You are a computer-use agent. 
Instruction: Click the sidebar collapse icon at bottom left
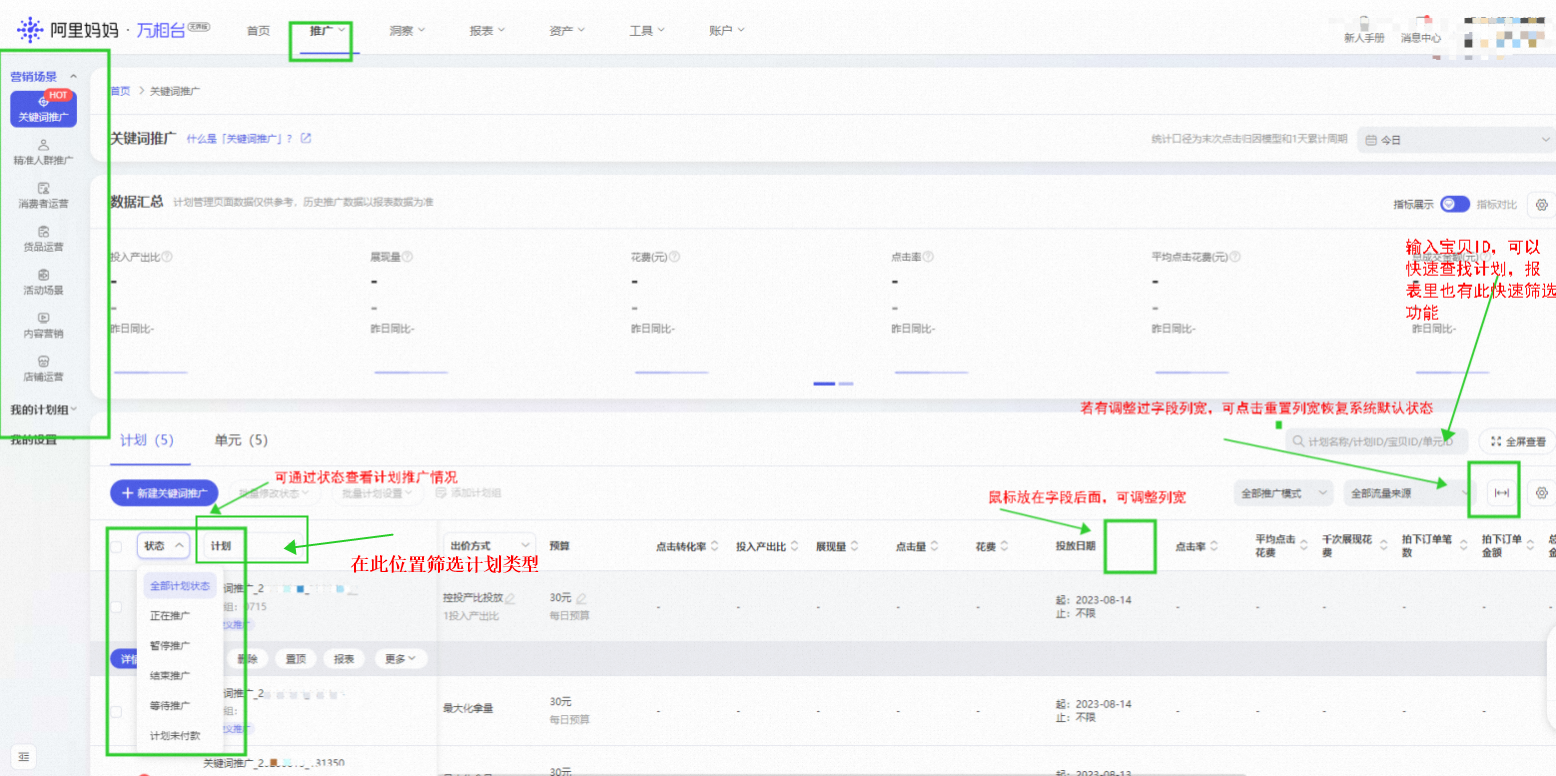[x=24, y=756]
